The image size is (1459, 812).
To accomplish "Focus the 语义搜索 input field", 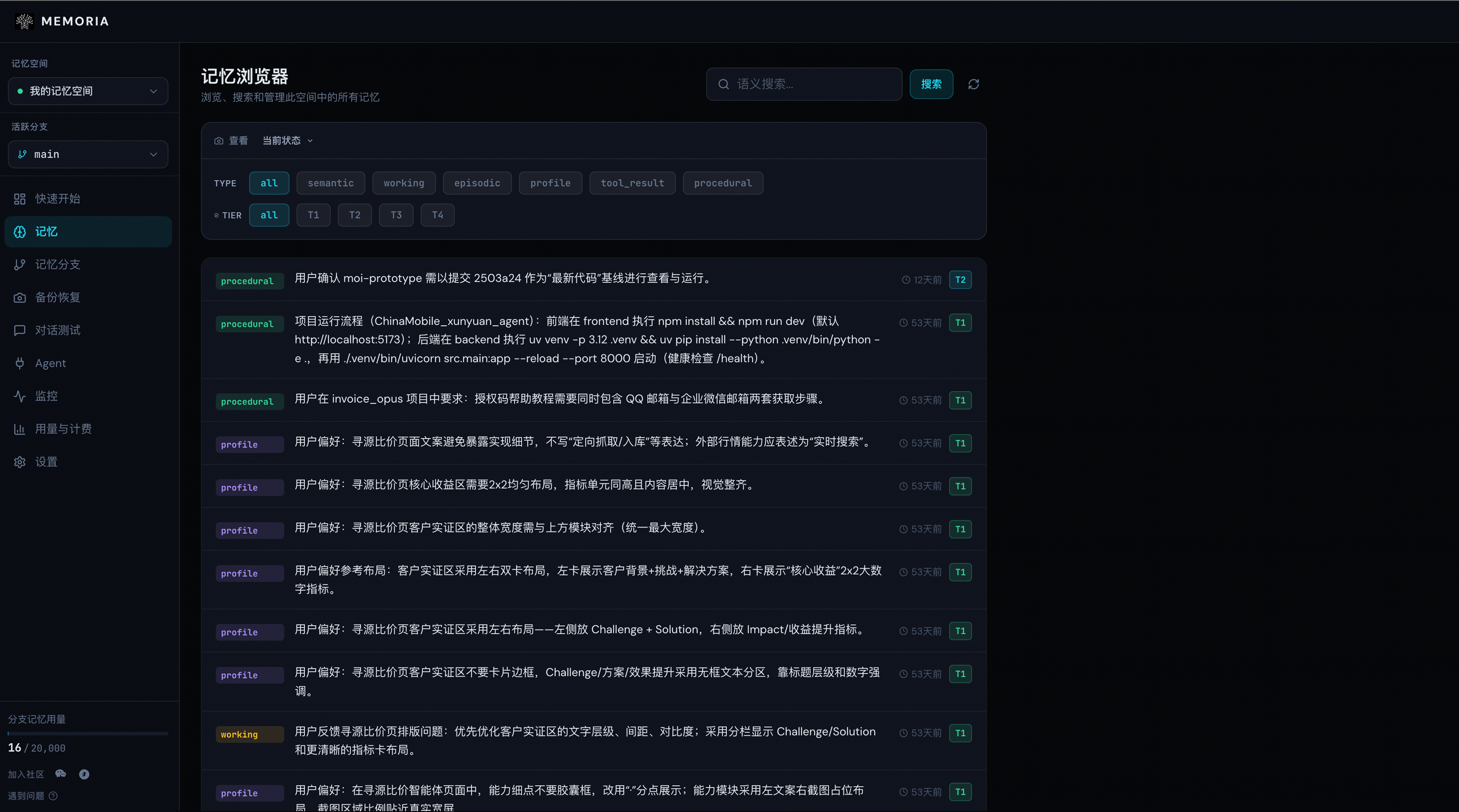I will [804, 84].
